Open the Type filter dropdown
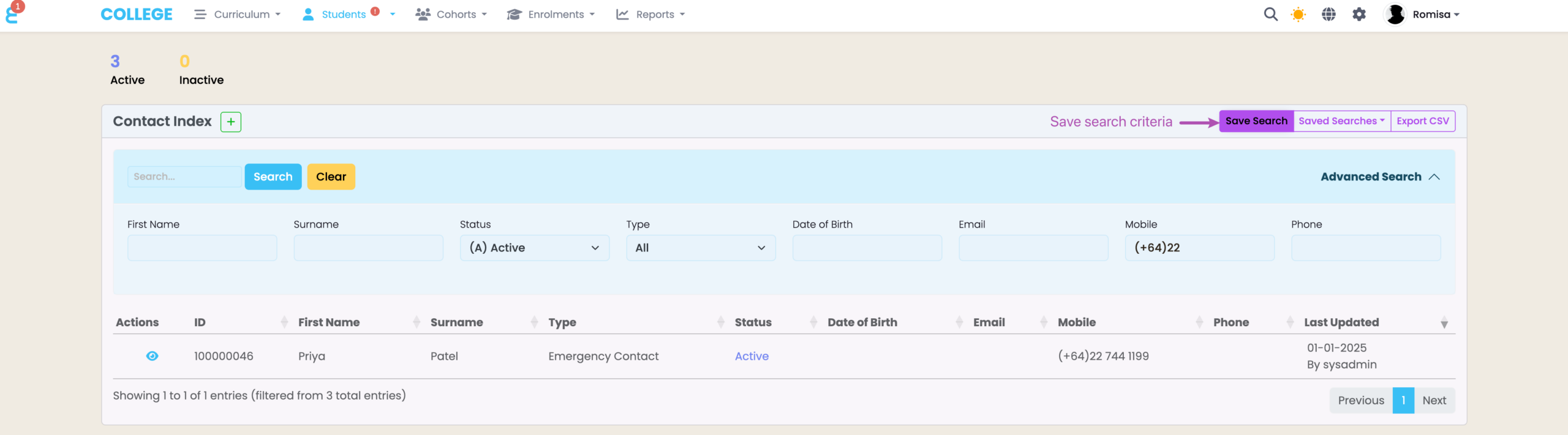1568x435 pixels. 701,248
